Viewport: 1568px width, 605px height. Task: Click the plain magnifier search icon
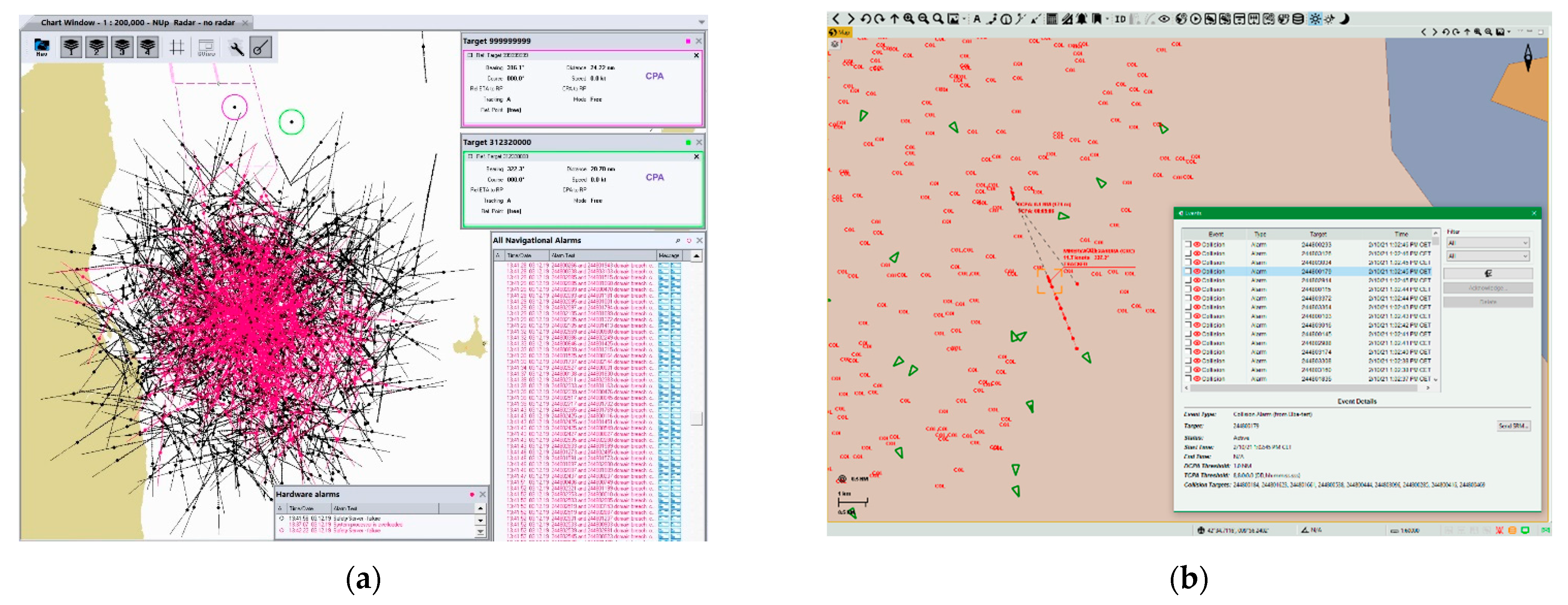[x=938, y=19]
